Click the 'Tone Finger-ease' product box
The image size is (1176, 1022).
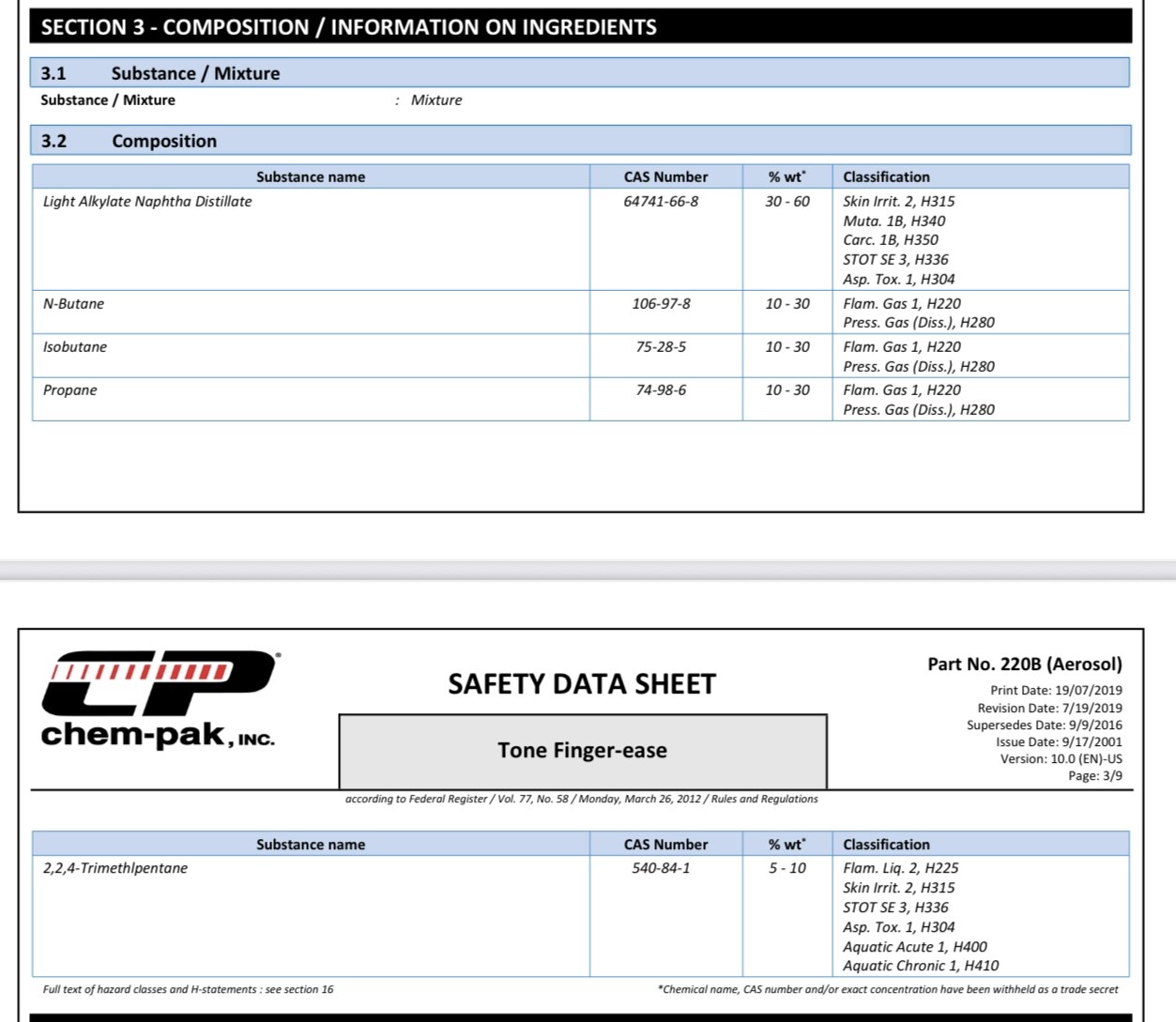coord(583,751)
